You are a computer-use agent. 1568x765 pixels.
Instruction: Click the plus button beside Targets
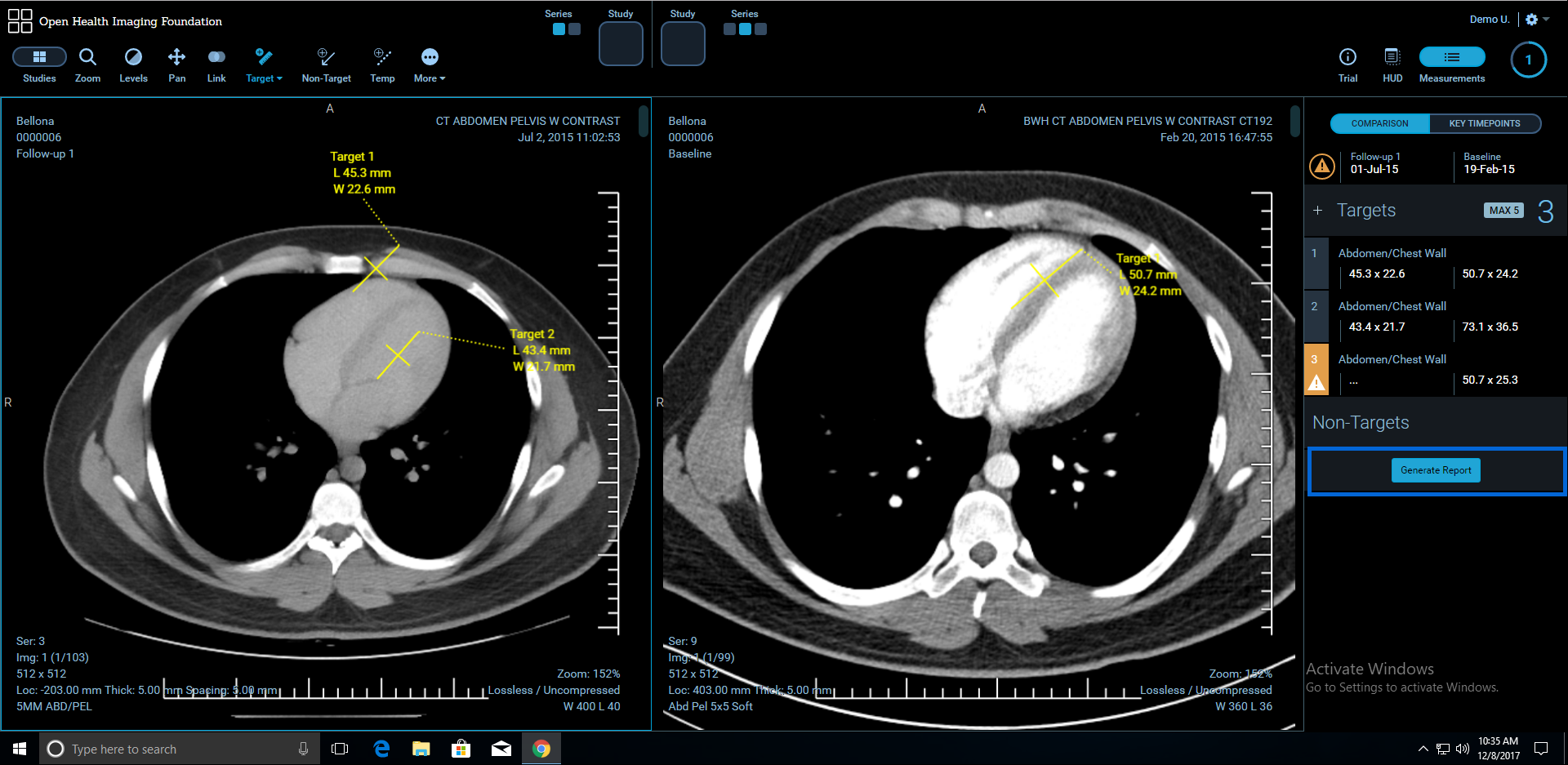coord(1317,211)
